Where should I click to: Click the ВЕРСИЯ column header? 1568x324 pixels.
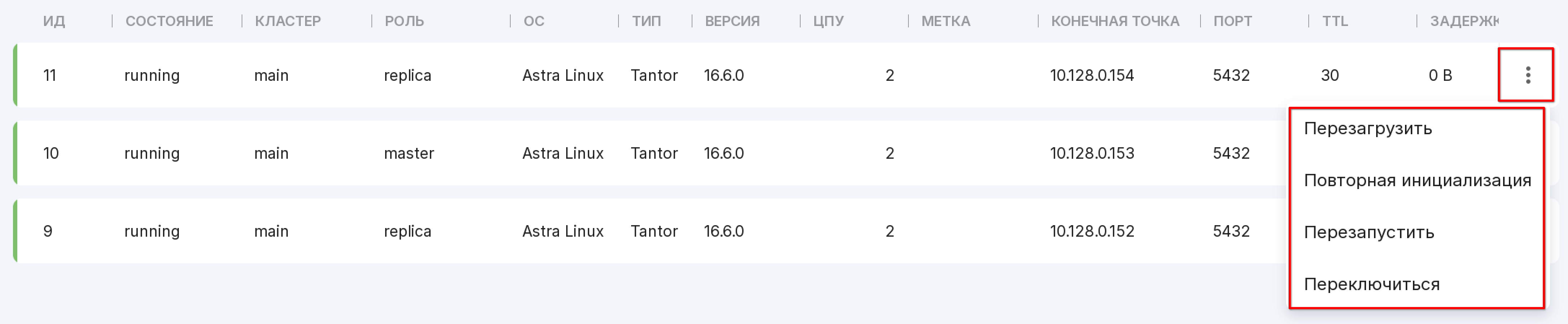coord(732,21)
